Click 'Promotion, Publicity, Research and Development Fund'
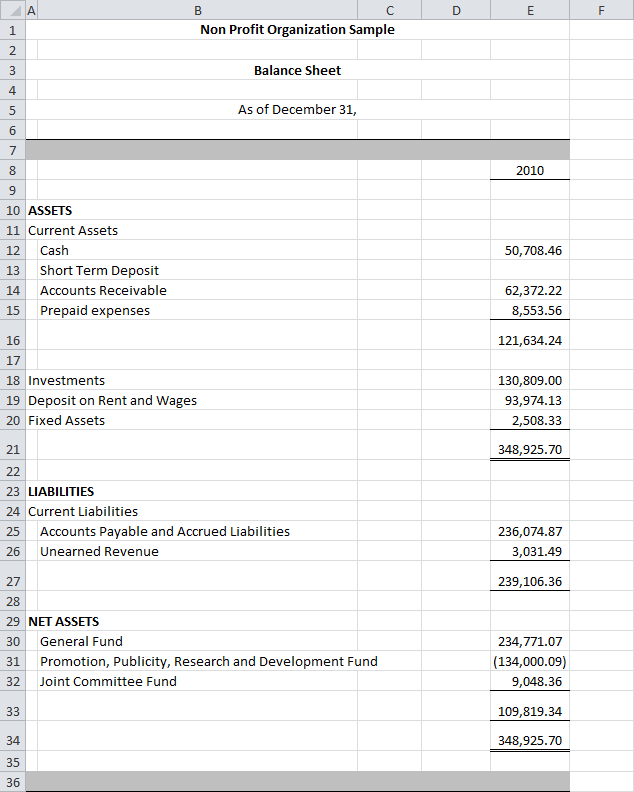Screen dimensions: 634x792 click(x=209, y=661)
